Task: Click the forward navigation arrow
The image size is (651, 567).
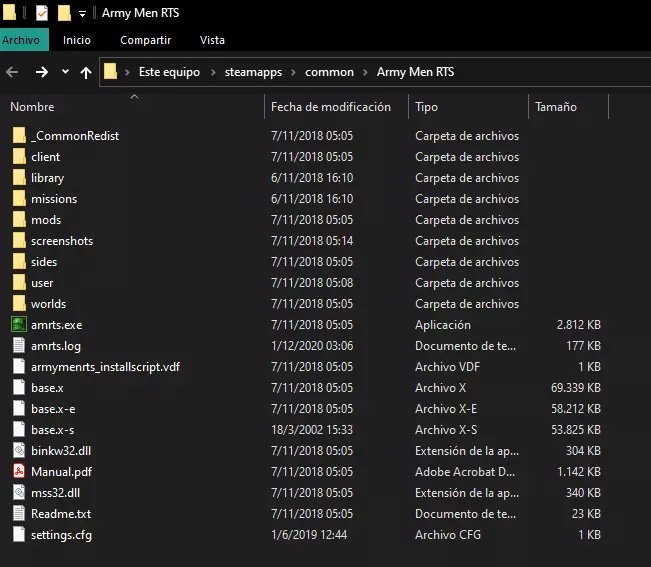Action: pyautogui.click(x=41, y=72)
